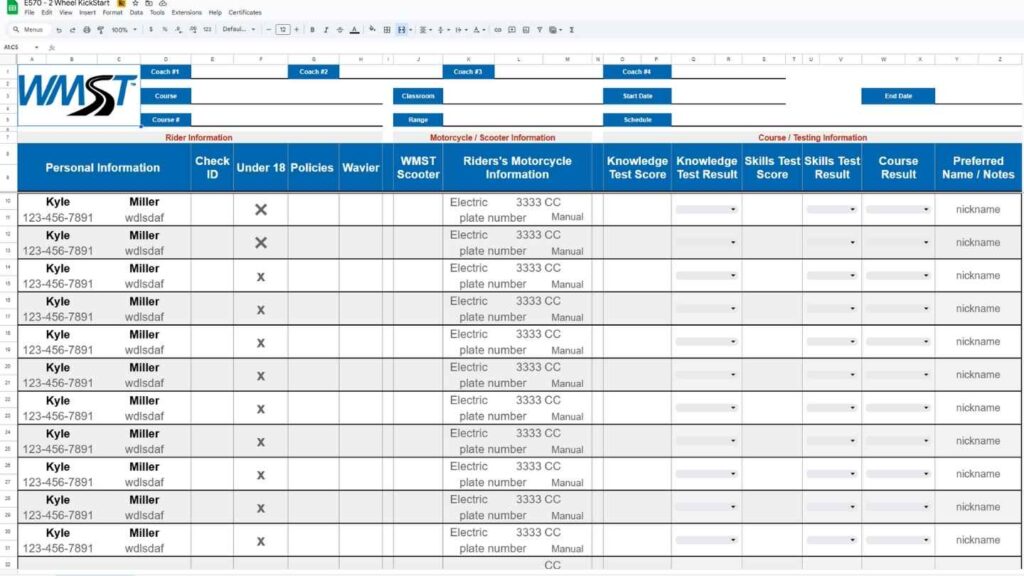This screenshot has height=576, width=1024.
Task: Click the Print icon
Action: coord(86,30)
